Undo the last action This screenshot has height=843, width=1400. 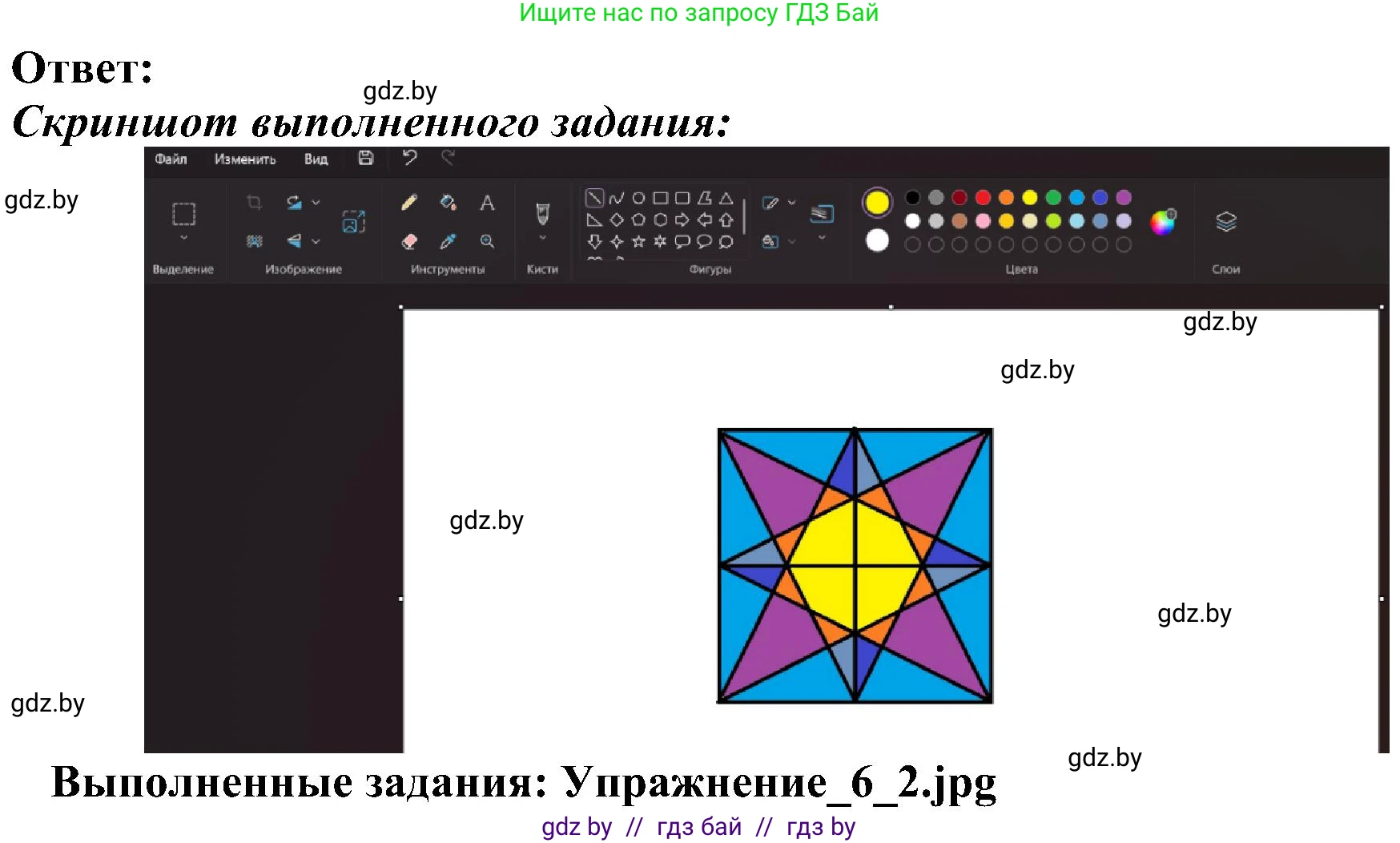410,158
